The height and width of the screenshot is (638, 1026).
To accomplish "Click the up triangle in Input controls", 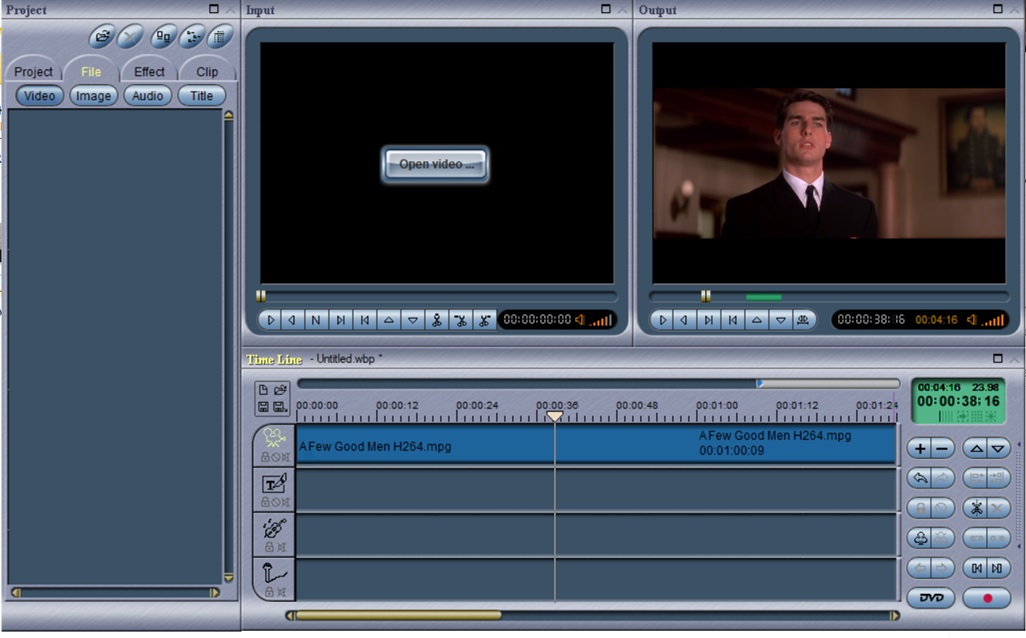I will [x=389, y=320].
